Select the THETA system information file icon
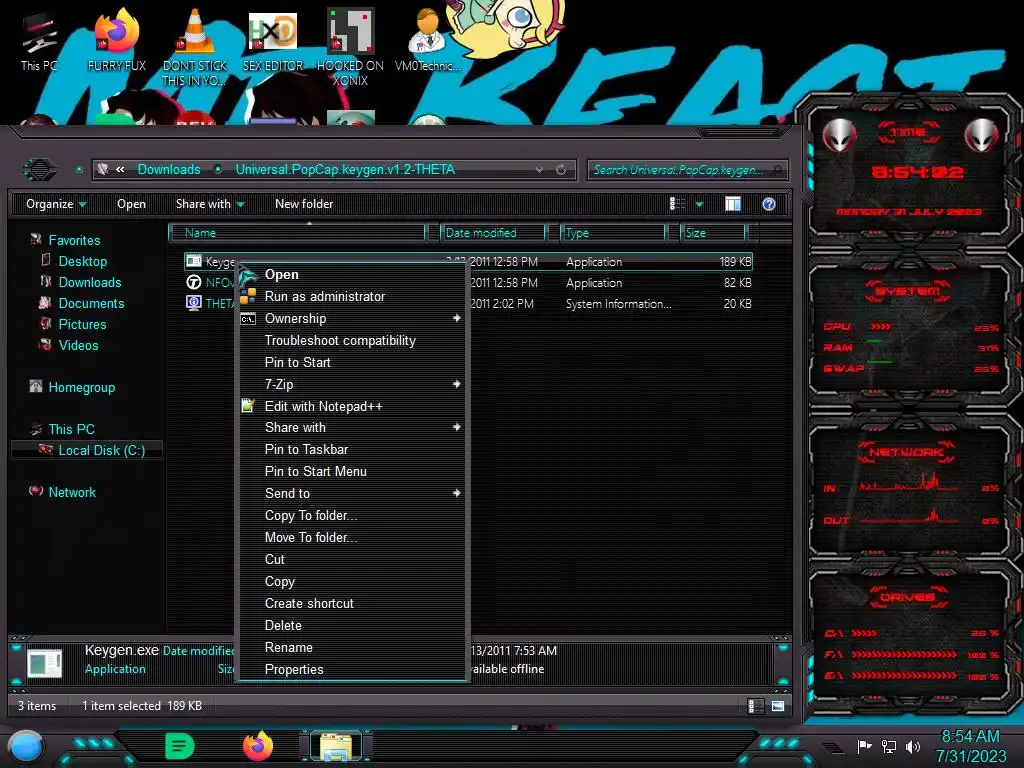This screenshot has width=1024, height=768. [194, 303]
